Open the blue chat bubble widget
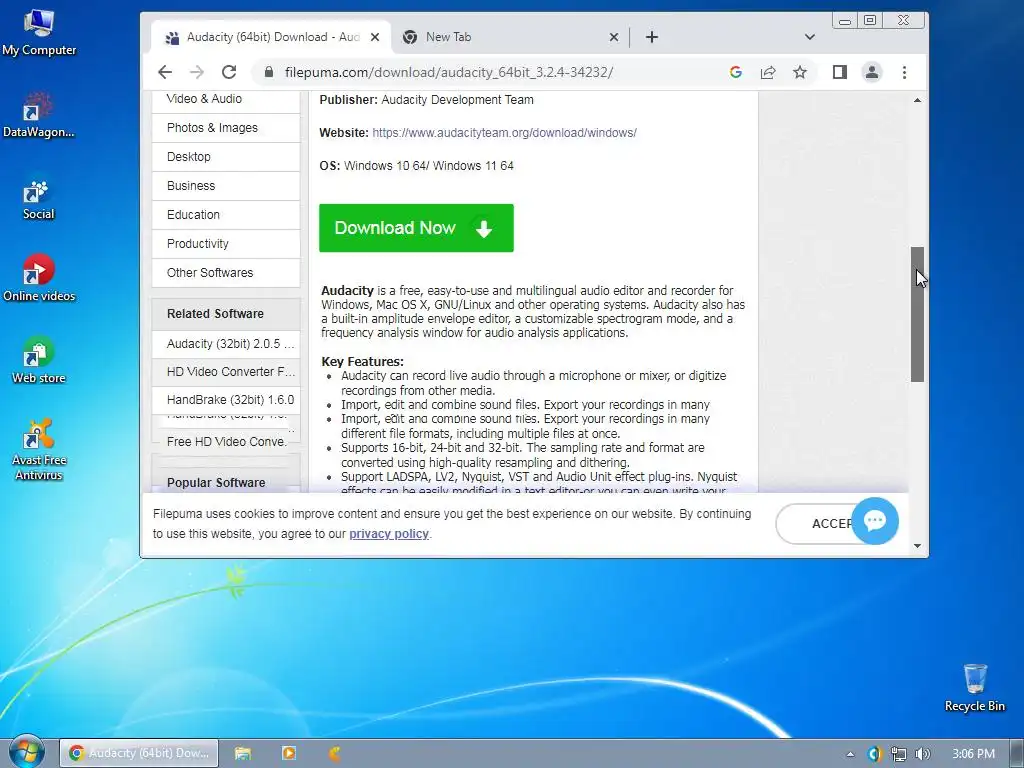Image resolution: width=1024 pixels, height=768 pixels. tap(875, 520)
